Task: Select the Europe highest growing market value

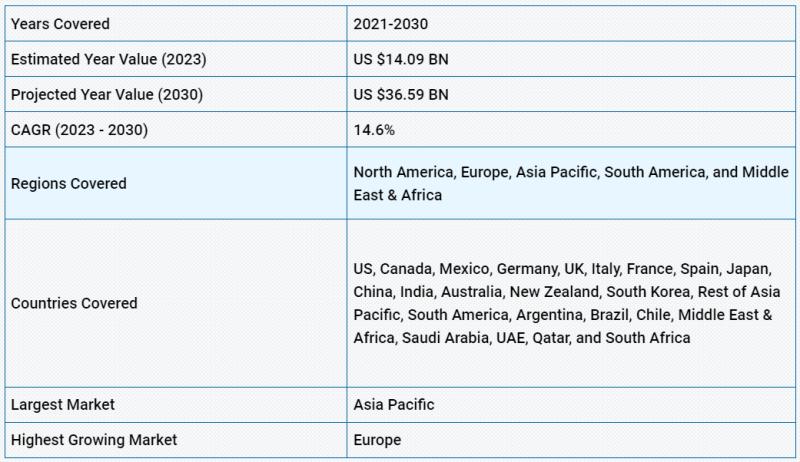Action: tap(377, 440)
